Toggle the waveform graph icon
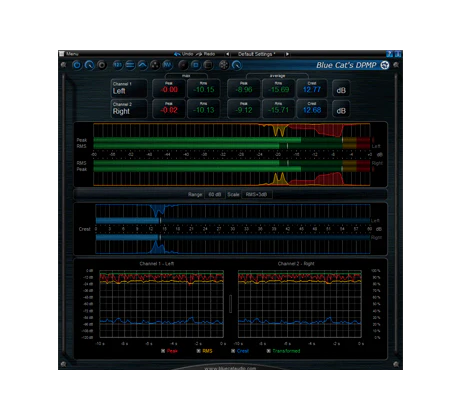Screen dimensions: 460x416 (167, 65)
